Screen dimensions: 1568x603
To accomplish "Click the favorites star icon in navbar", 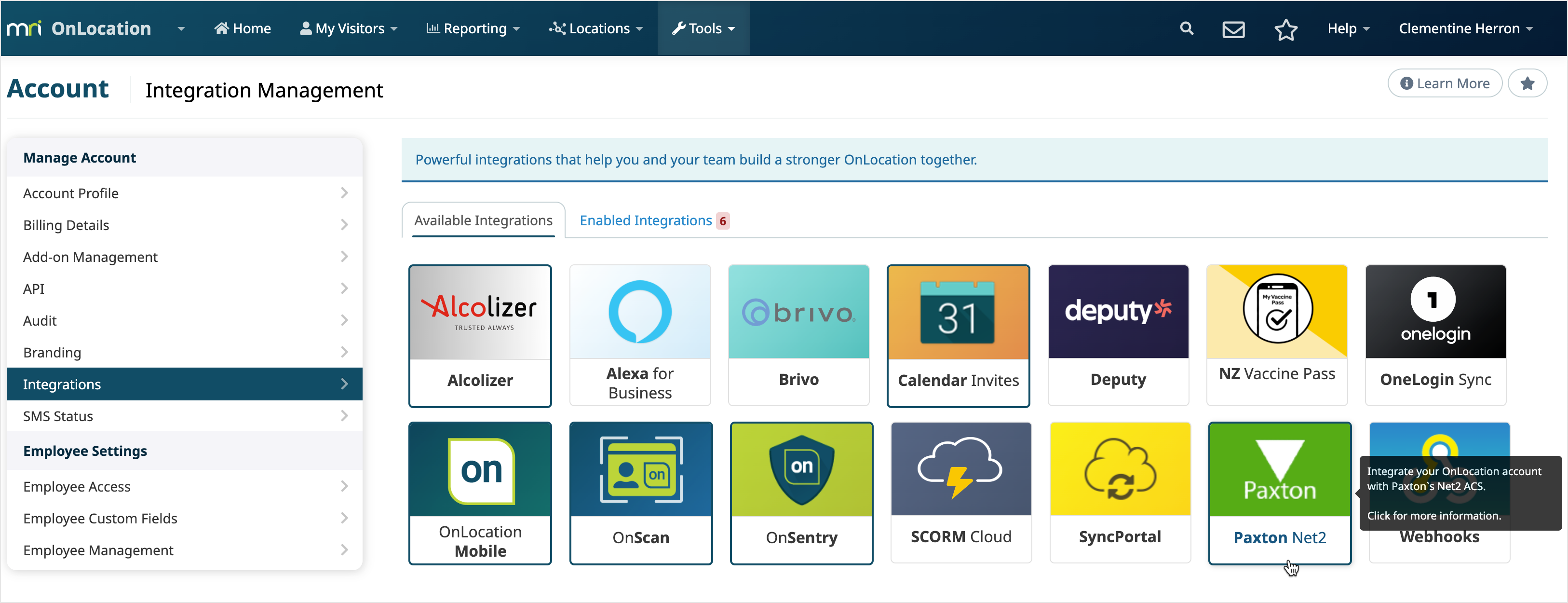I will coord(1285,29).
